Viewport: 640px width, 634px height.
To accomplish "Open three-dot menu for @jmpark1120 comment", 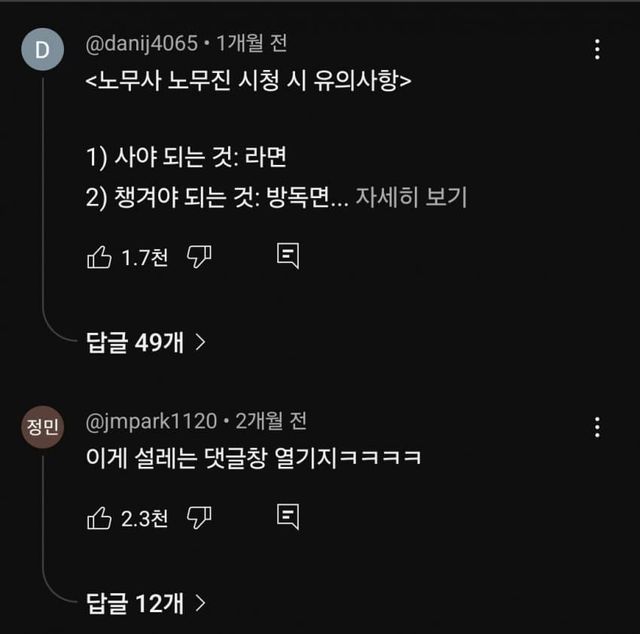I will click(x=597, y=427).
